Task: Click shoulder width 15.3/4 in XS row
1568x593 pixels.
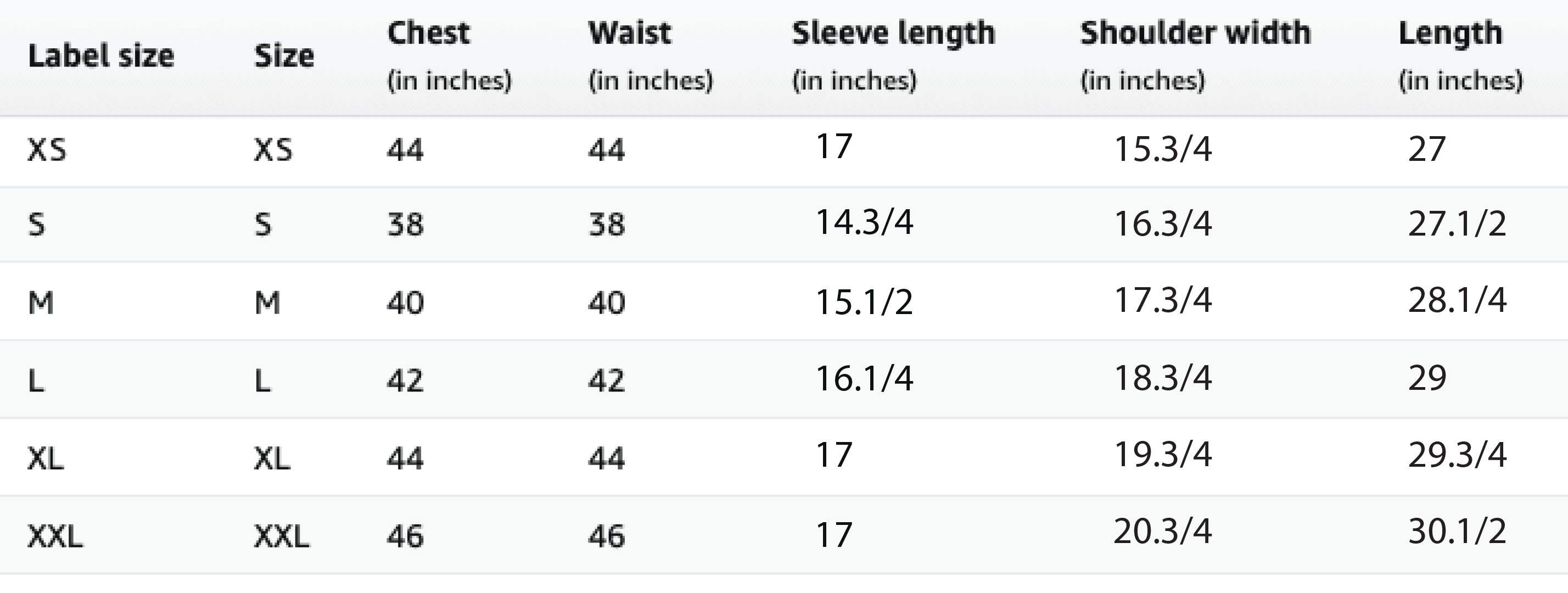Action: point(1163,149)
